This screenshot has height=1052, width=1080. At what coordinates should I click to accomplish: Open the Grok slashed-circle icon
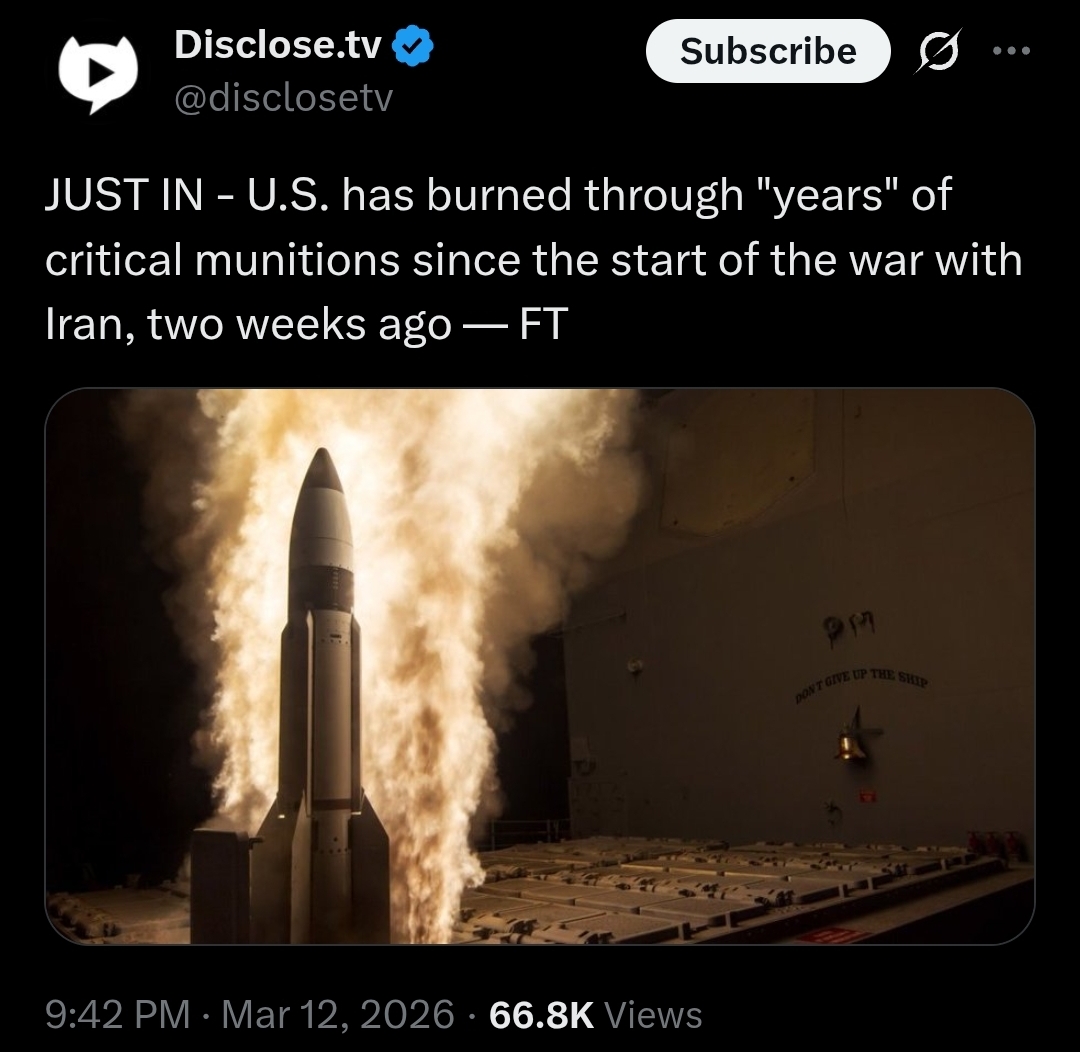[937, 50]
